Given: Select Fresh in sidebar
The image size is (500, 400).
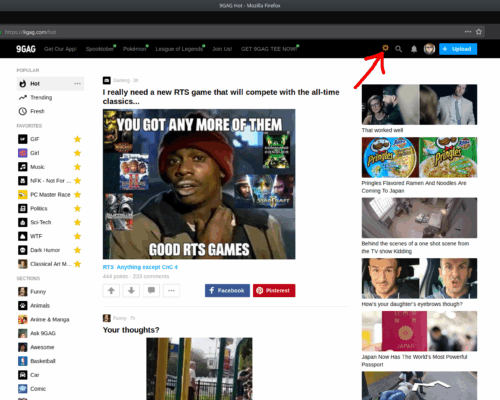Looking at the screenshot, I should (x=37, y=111).
